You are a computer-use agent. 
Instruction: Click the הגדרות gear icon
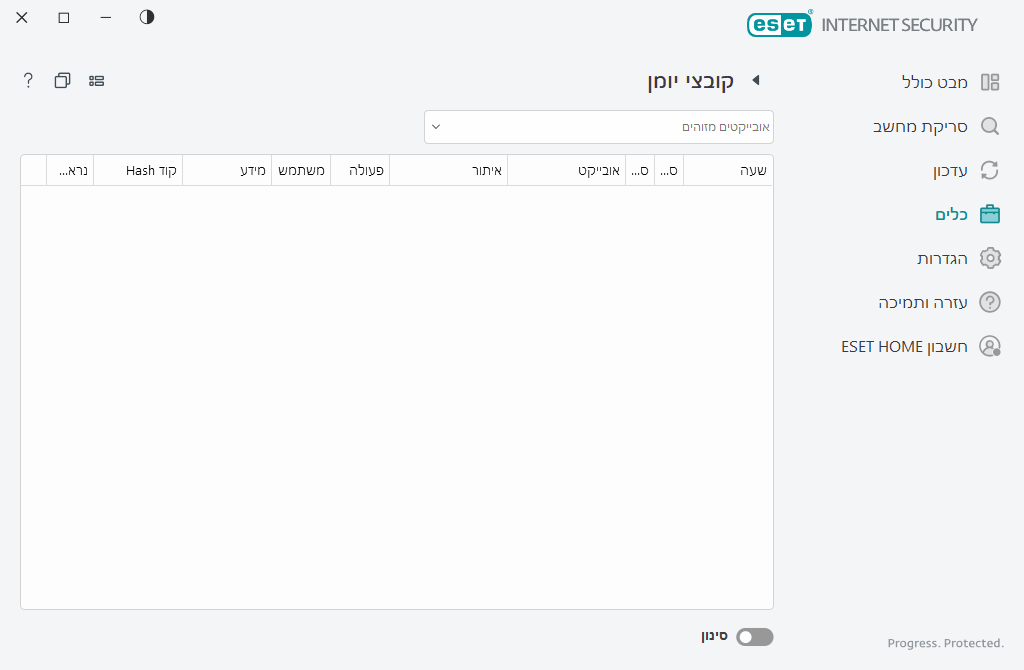pos(990,259)
